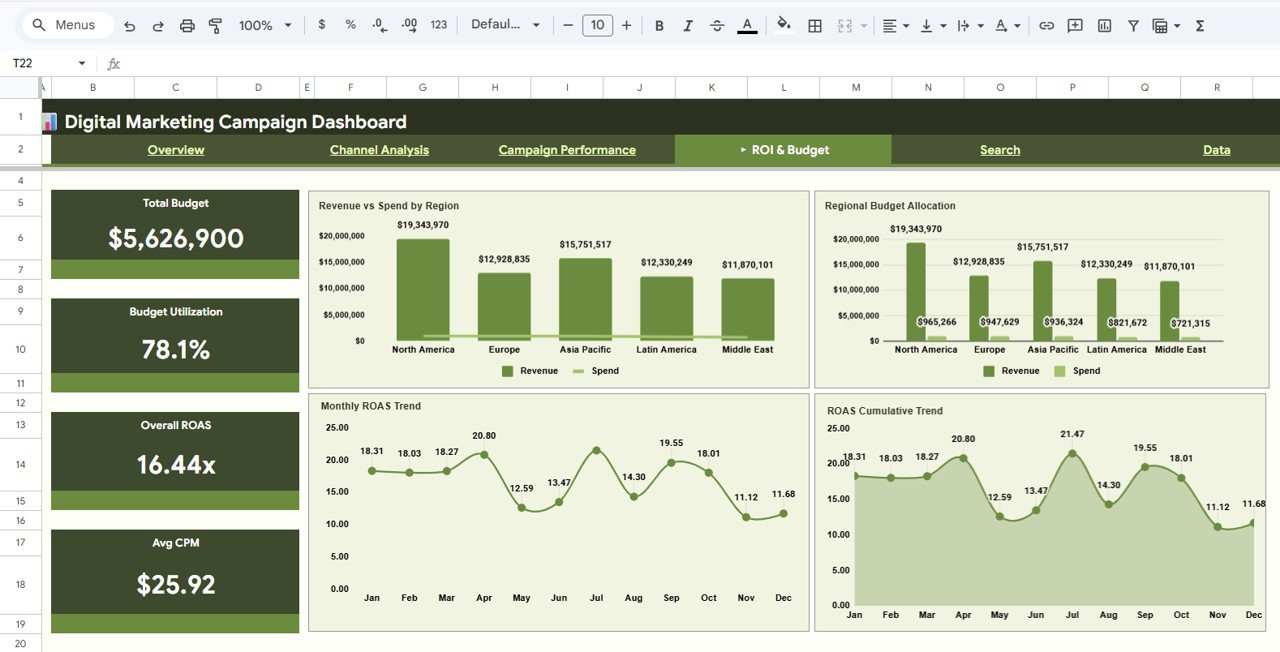1280x652 pixels.
Task: Toggle italic formatting
Action: click(x=688, y=24)
